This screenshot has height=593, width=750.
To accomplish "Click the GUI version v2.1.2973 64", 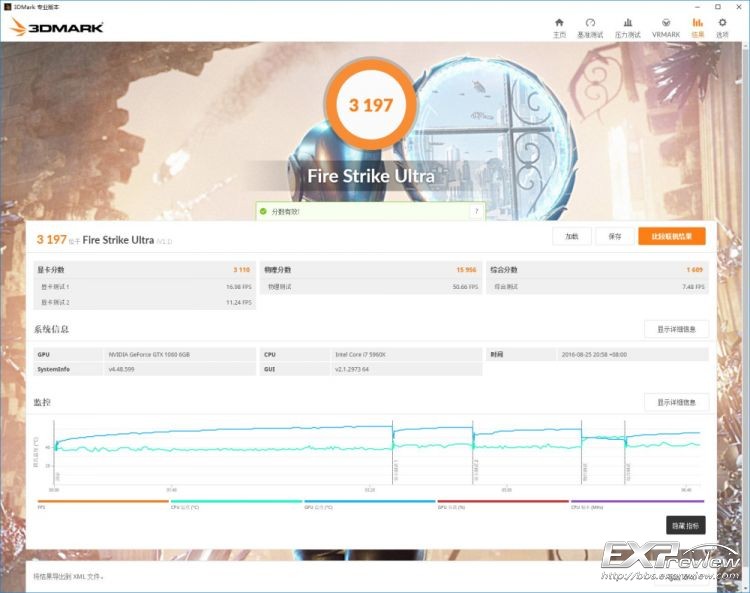I will pyautogui.click(x=352, y=369).
